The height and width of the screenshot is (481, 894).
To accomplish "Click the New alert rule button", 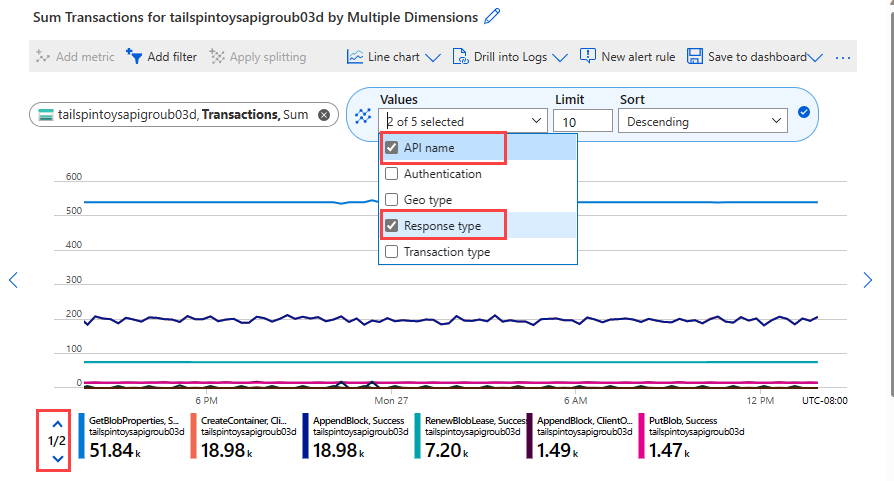I will (x=628, y=57).
